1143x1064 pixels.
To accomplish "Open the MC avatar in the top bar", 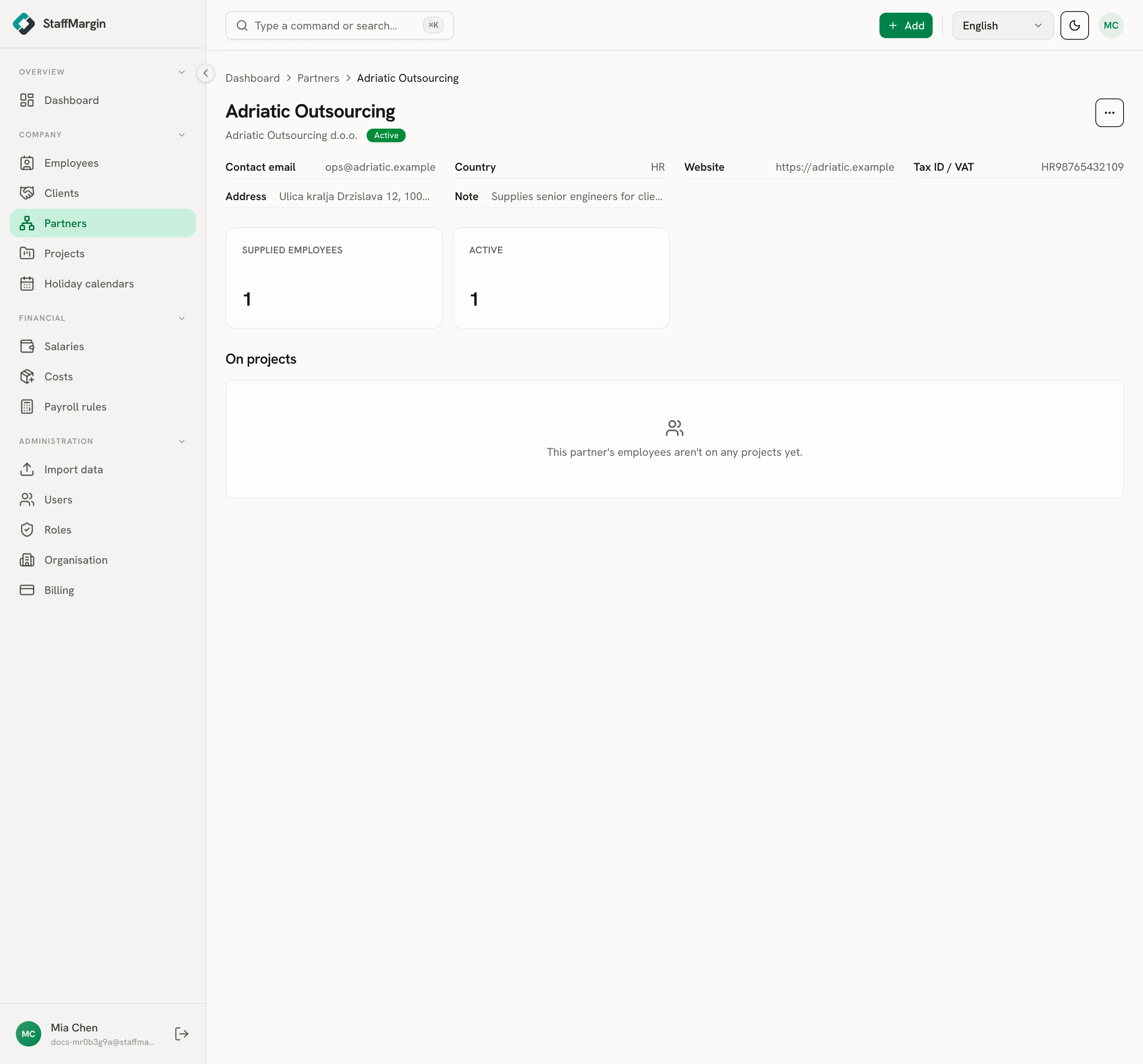I will coord(1111,25).
